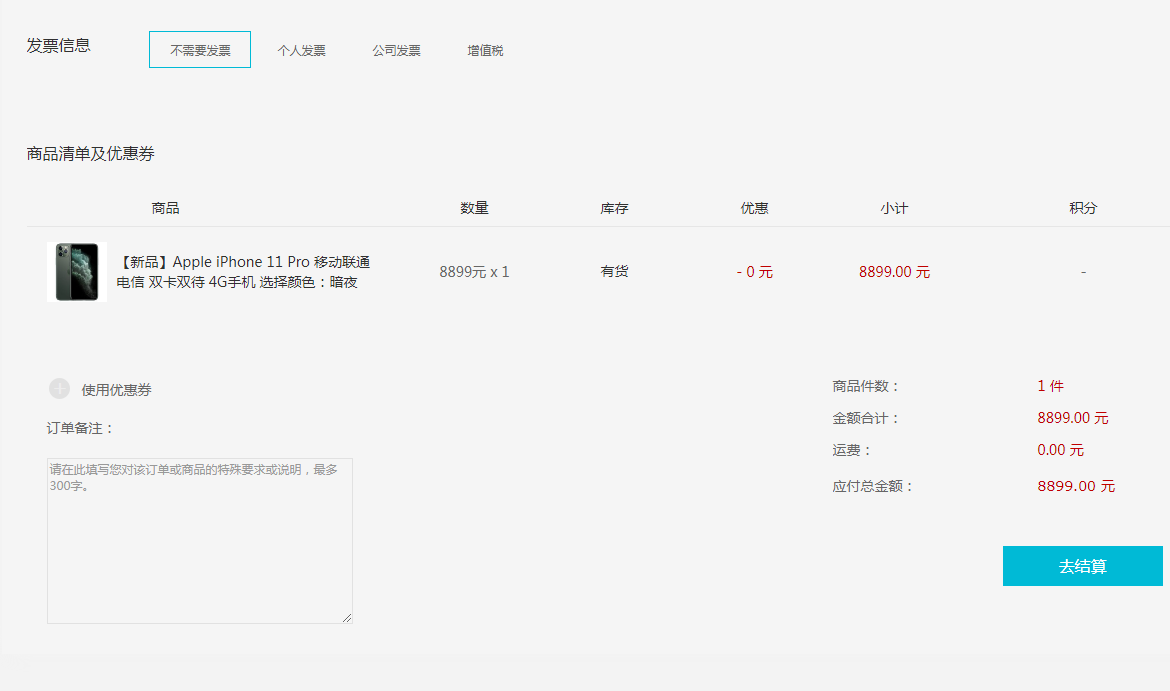Click the 订单备注 label
Screen dimensions: 1170x691
[80, 428]
